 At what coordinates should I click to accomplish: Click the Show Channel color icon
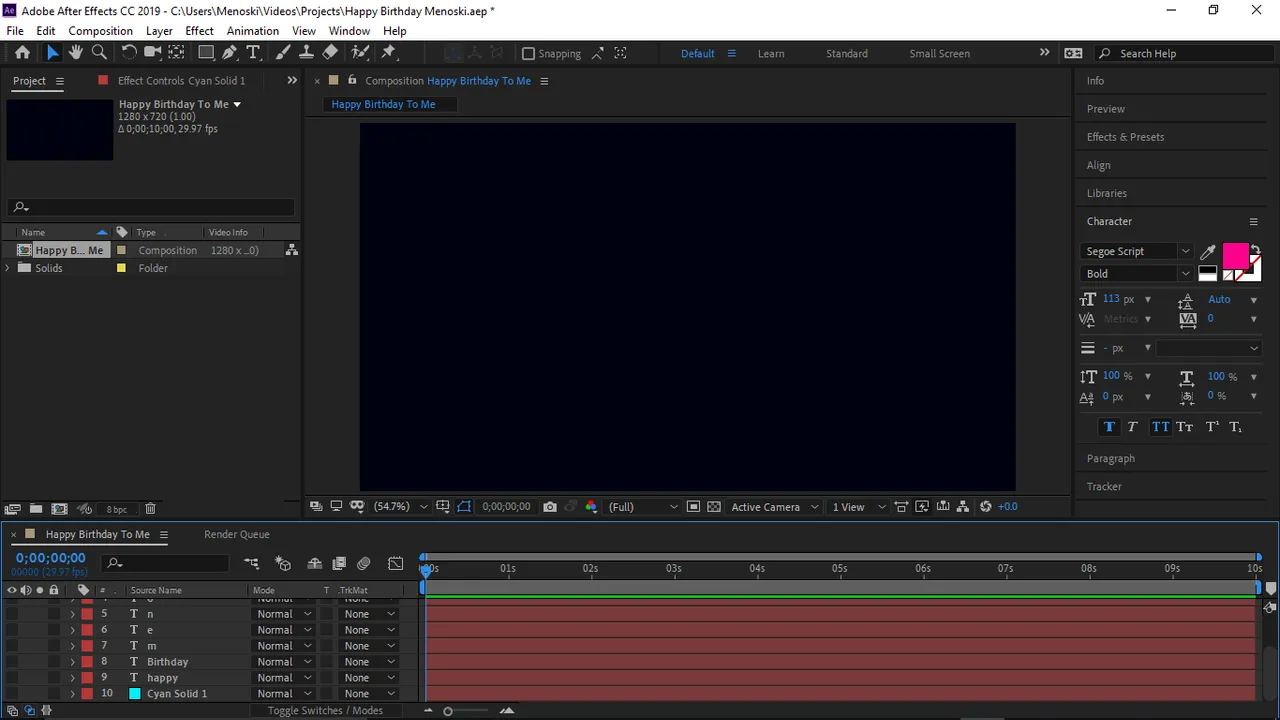(591, 507)
